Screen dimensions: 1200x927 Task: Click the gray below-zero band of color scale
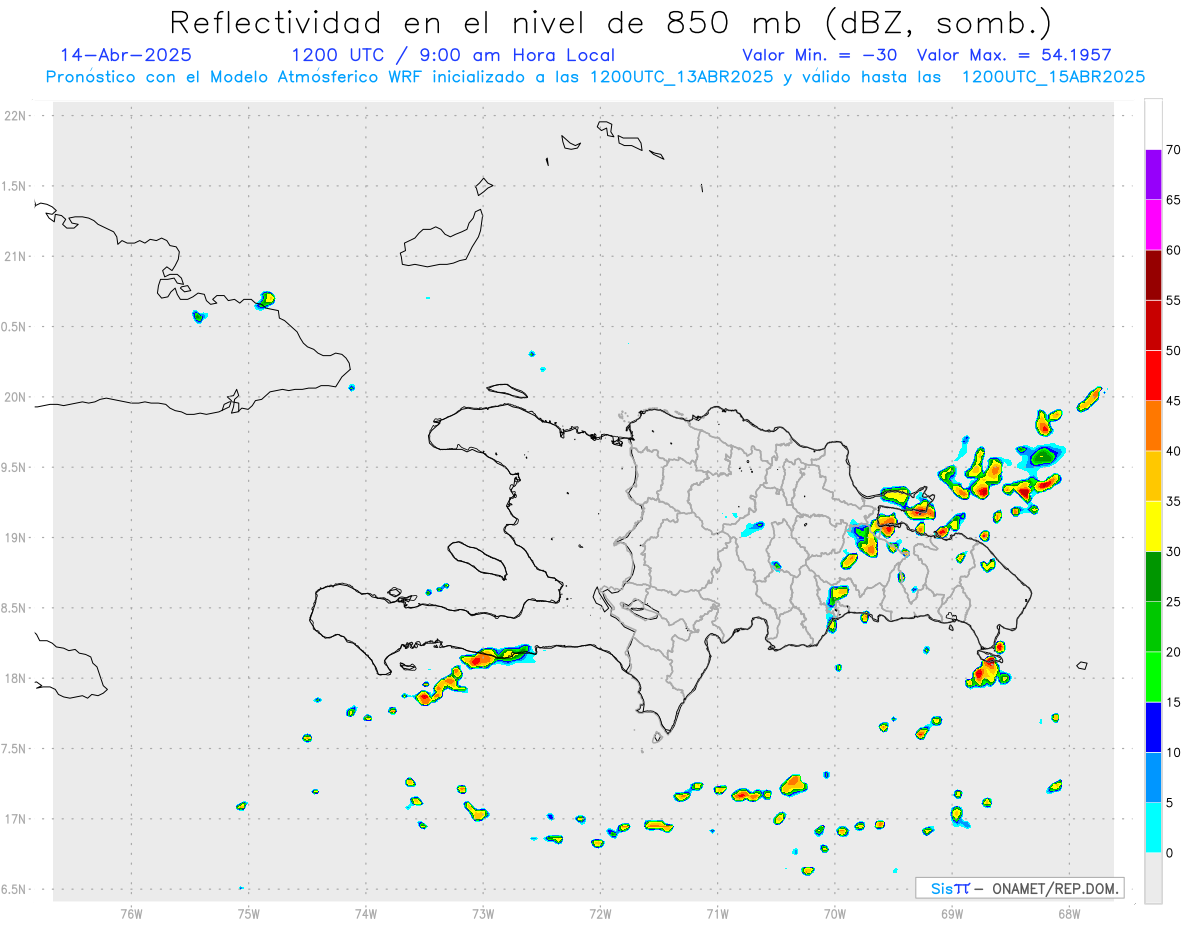tap(1153, 878)
